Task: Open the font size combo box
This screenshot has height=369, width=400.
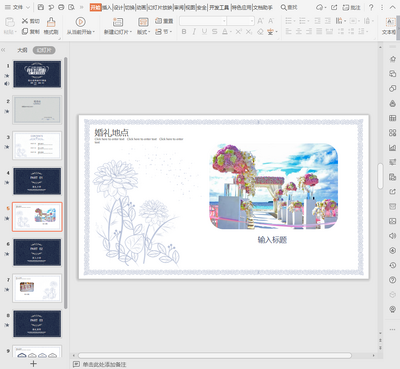Action: (241, 21)
